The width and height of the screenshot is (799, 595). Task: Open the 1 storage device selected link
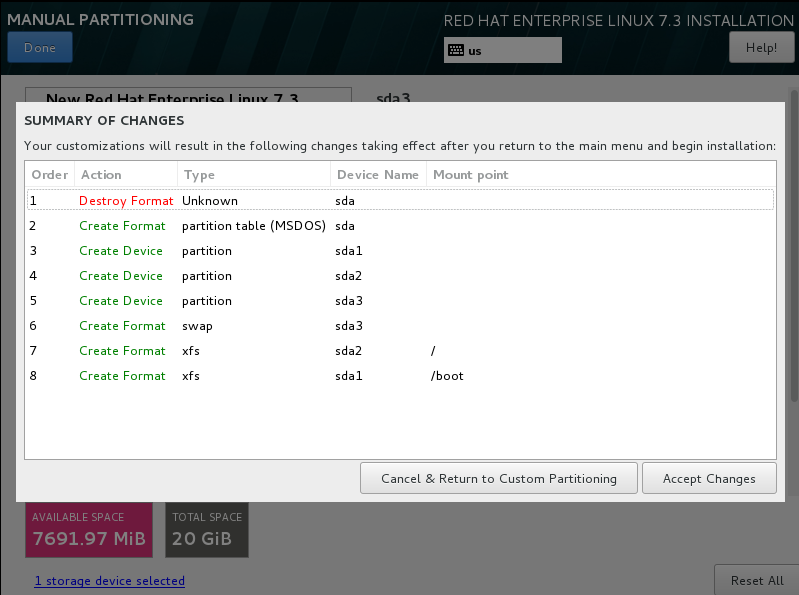110,581
